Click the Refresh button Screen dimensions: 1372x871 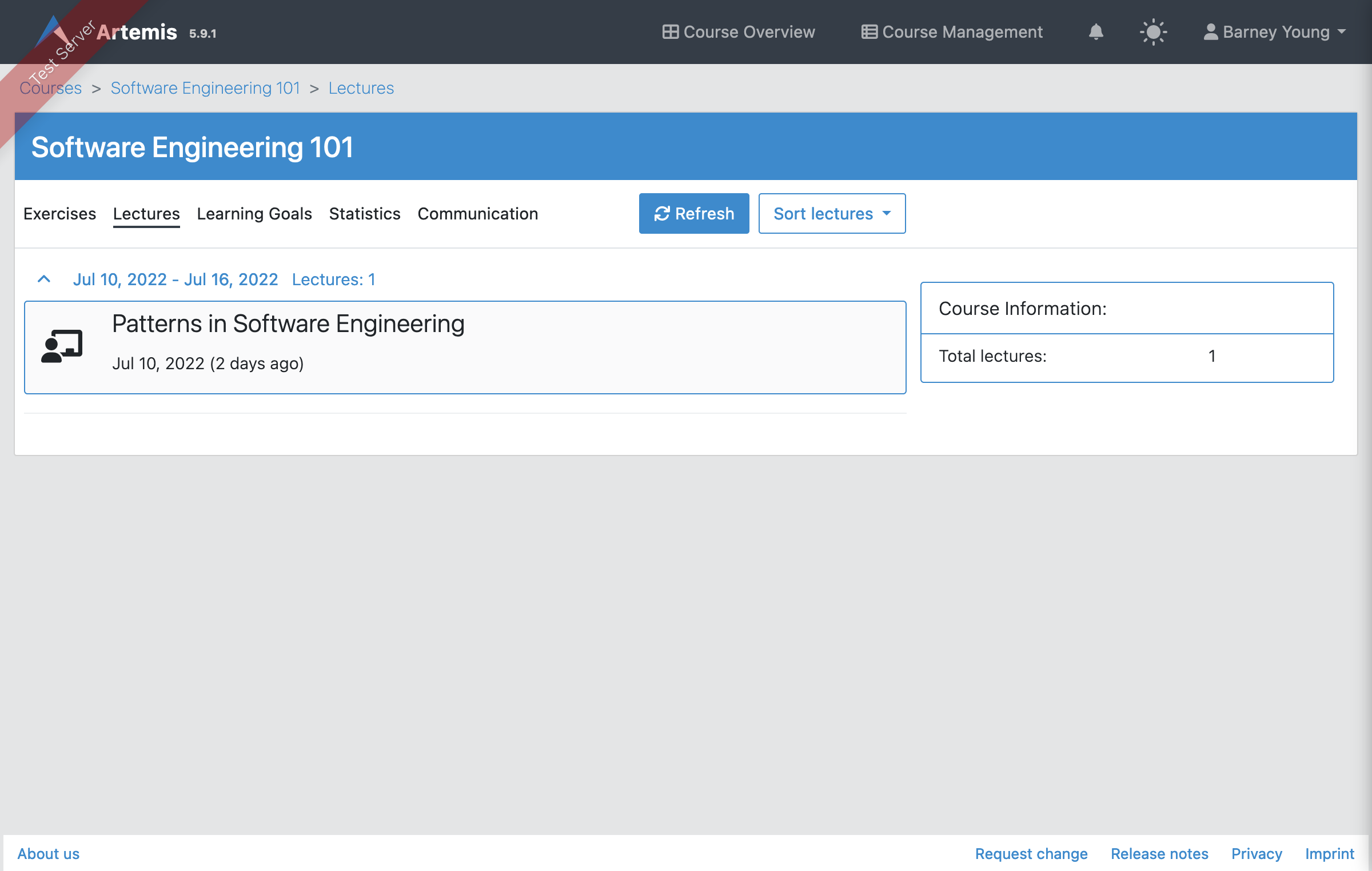(x=694, y=213)
